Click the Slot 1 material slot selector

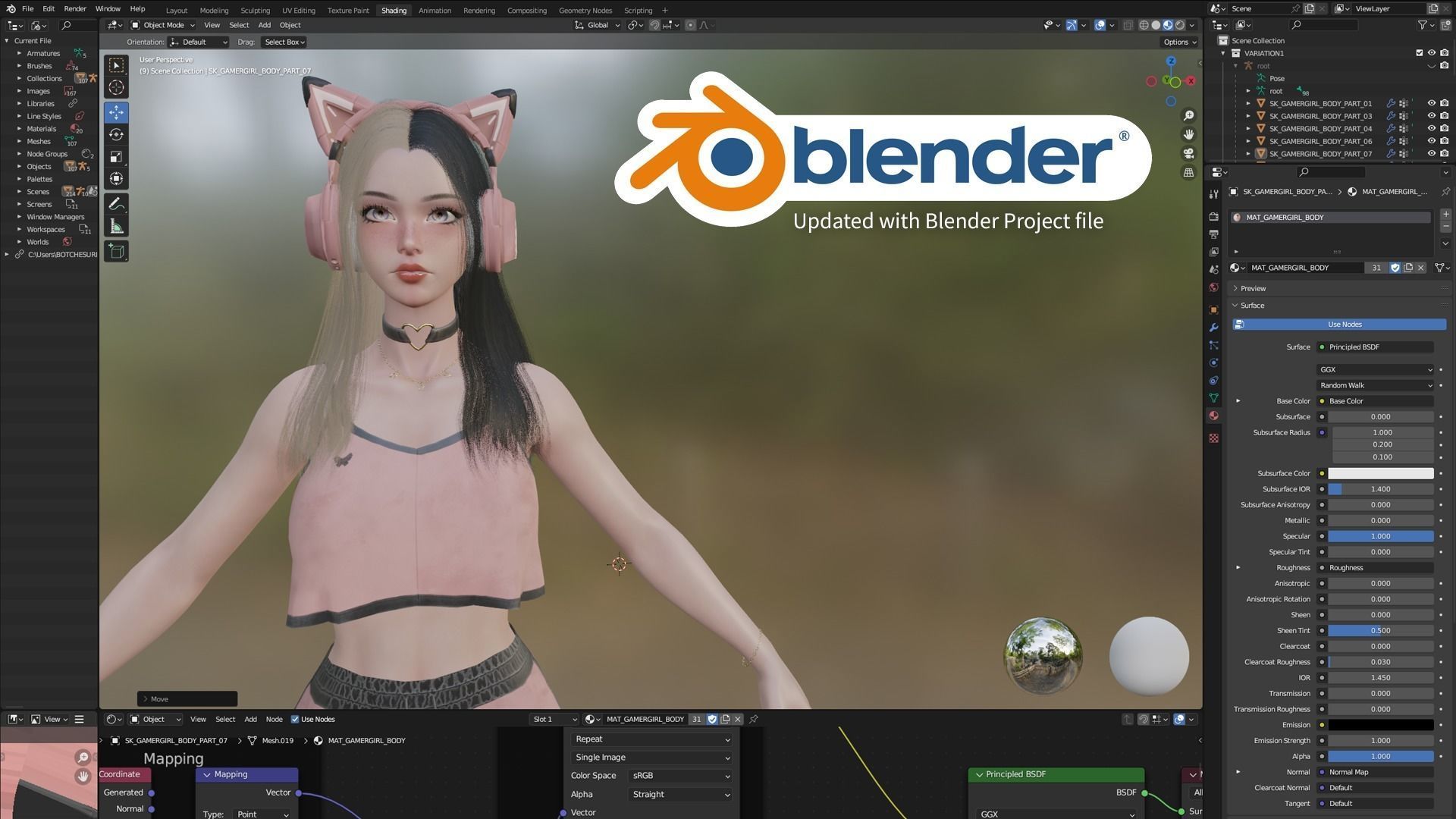click(x=554, y=719)
